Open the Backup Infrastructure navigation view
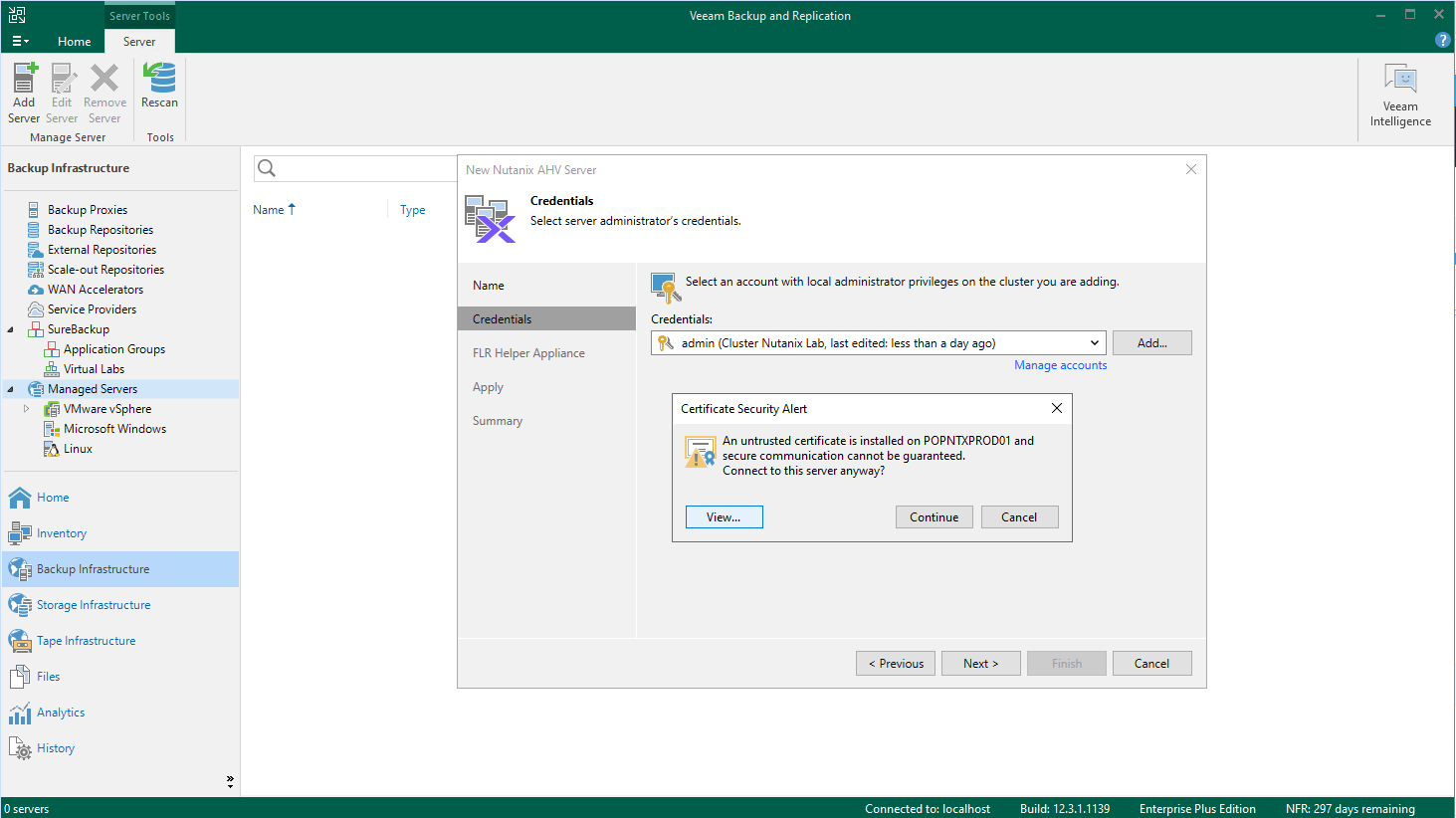Screen dimensions: 1456x818 click(x=119, y=569)
